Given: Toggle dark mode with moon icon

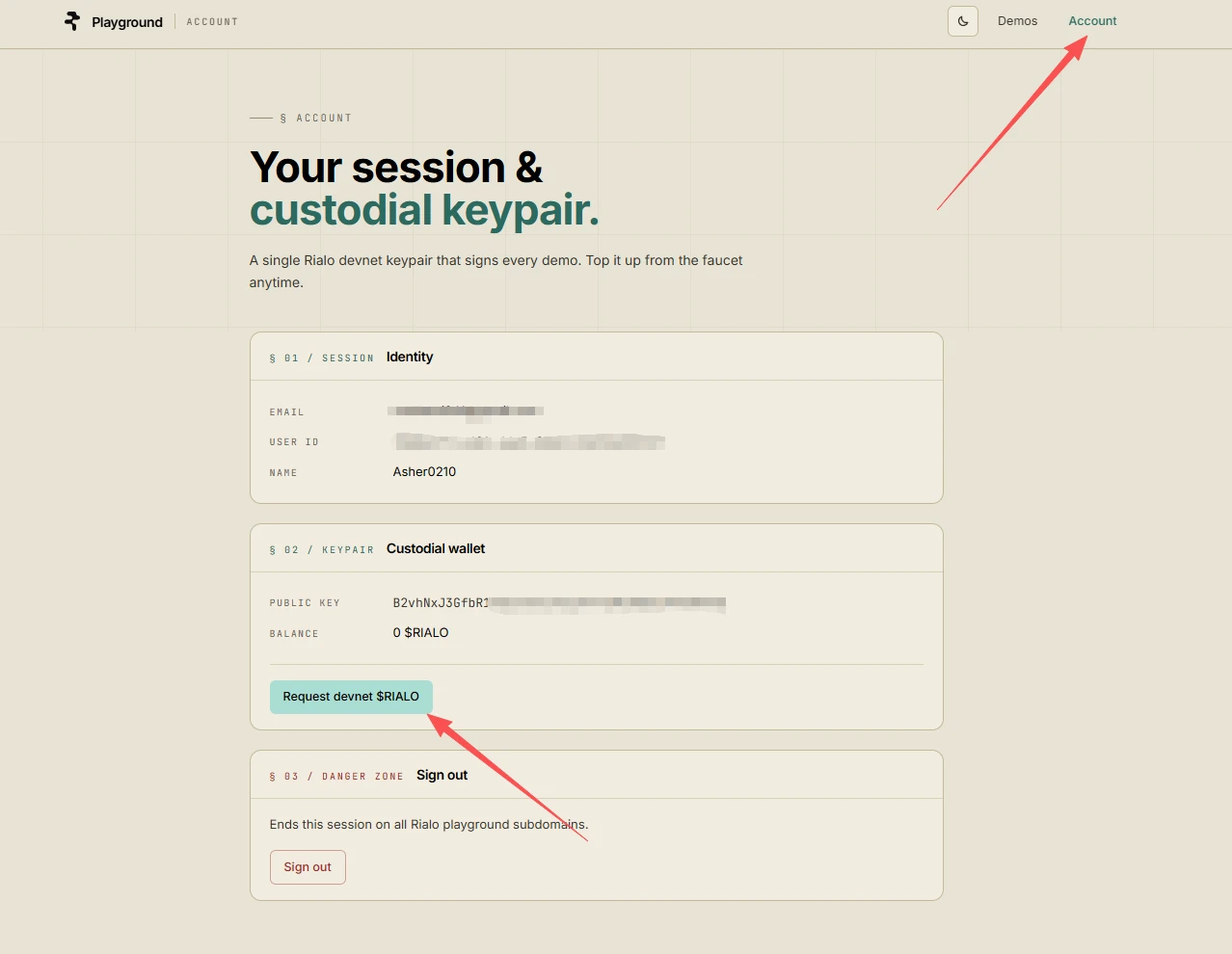Looking at the screenshot, I should click(963, 21).
